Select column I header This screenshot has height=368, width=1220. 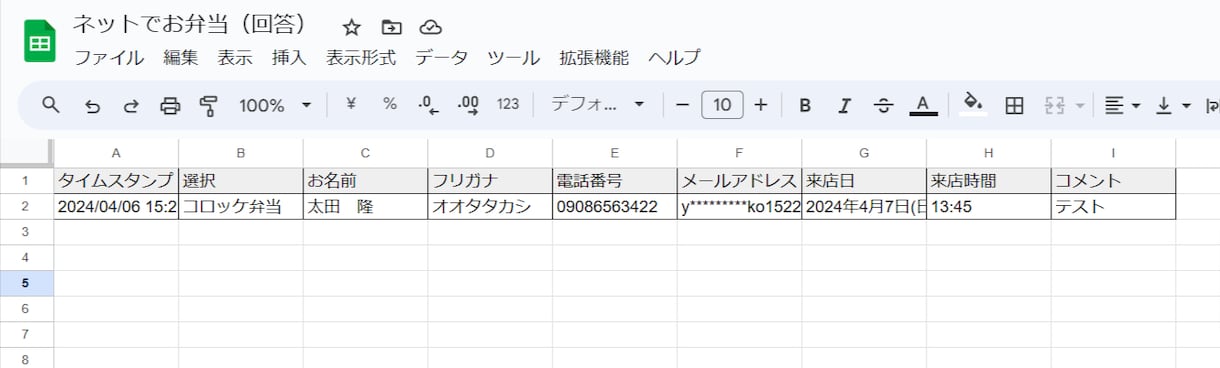click(x=1113, y=153)
